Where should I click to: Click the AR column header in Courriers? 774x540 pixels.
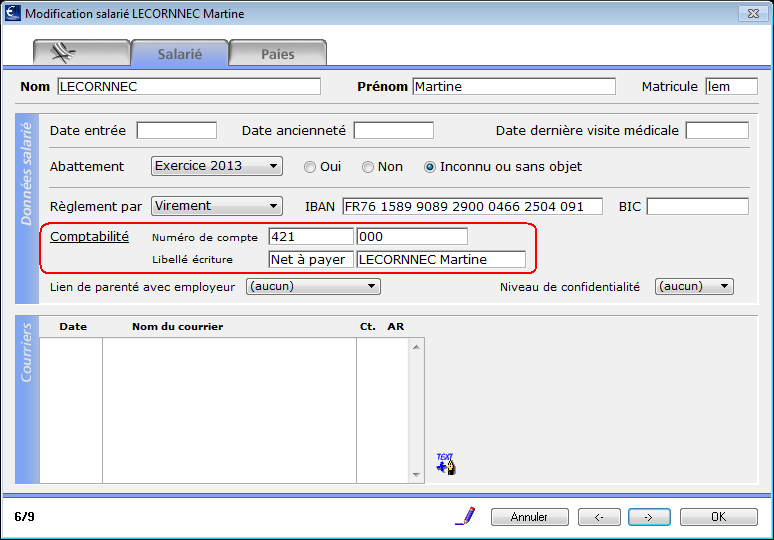(x=396, y=326)
